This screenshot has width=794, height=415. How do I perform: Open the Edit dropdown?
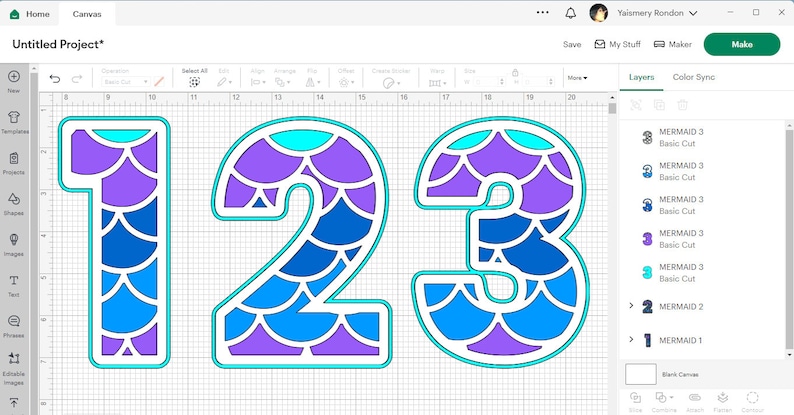[224, 82]
